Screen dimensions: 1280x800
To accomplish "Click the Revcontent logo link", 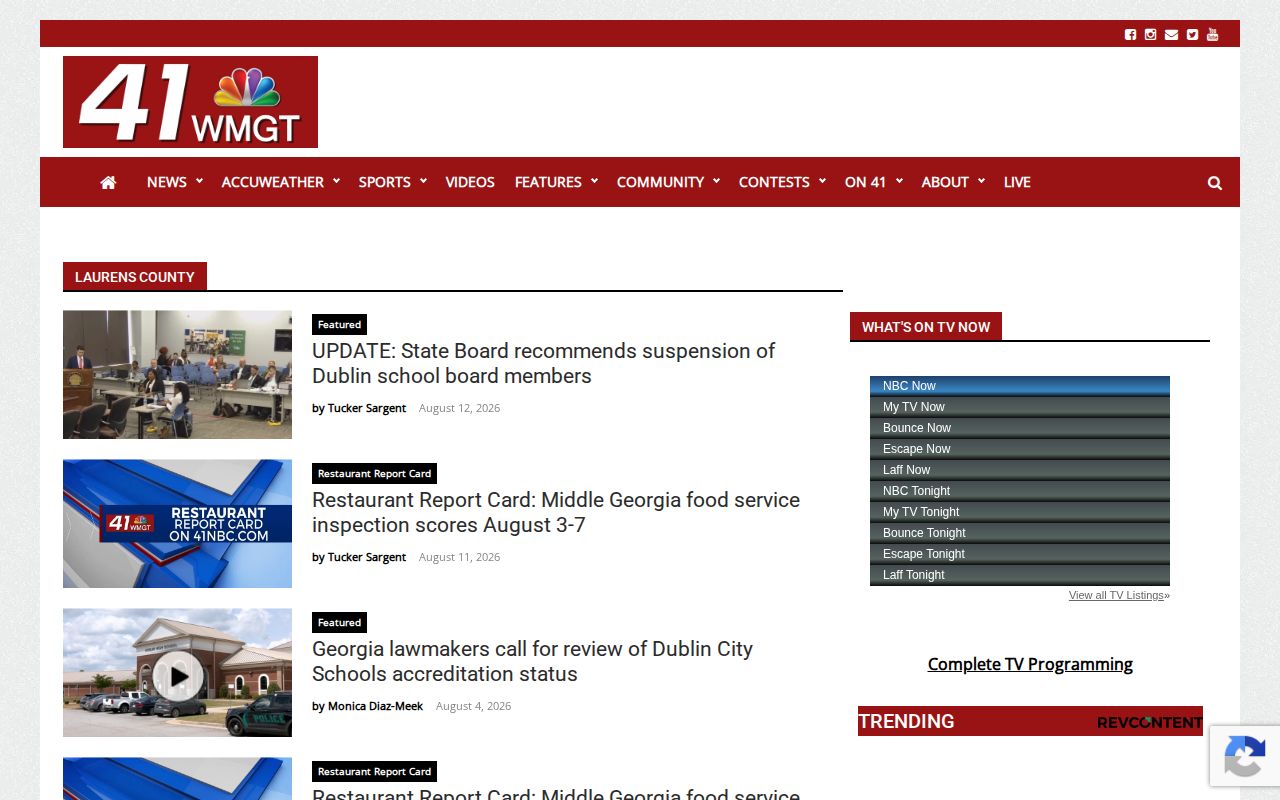I will coord(1149,722).
